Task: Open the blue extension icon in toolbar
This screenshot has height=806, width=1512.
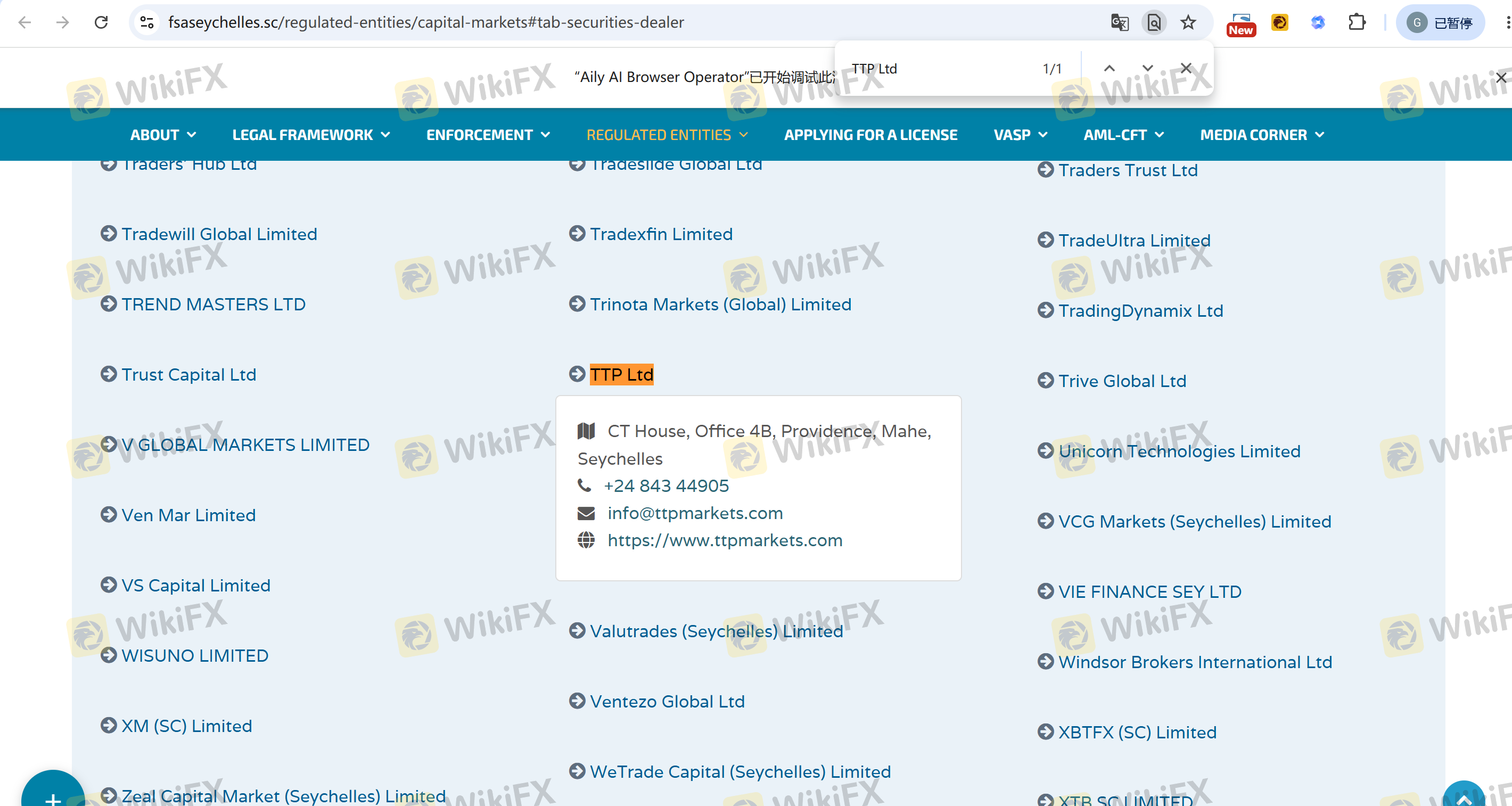Action: click(x=1318, y=22)
